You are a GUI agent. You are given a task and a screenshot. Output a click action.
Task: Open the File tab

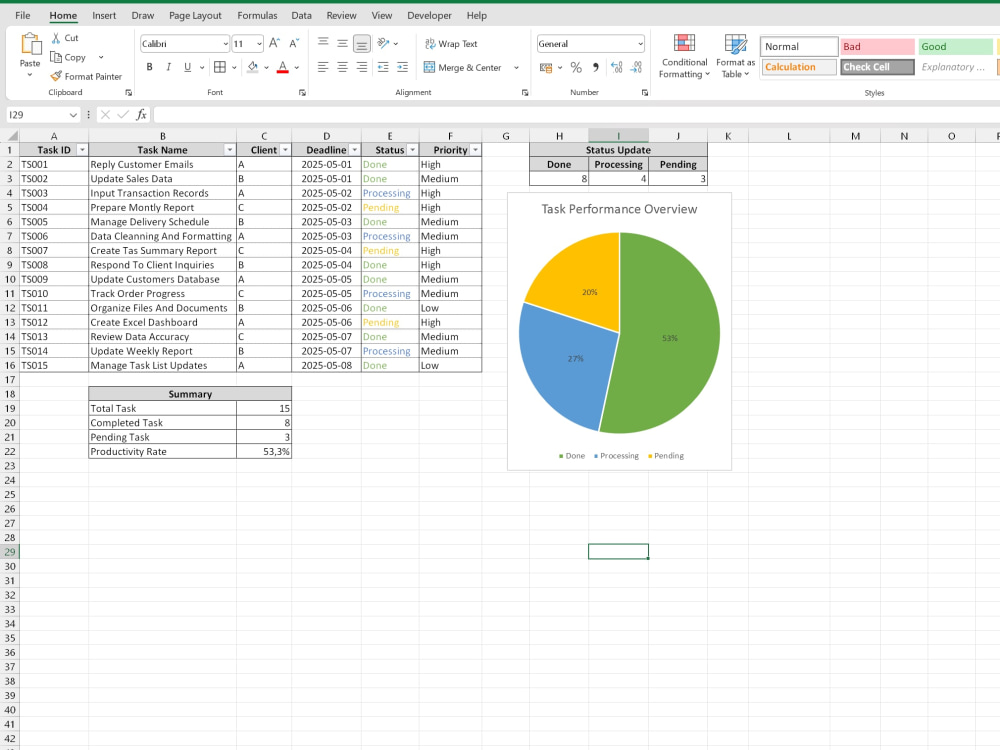(x=22, y=15)
